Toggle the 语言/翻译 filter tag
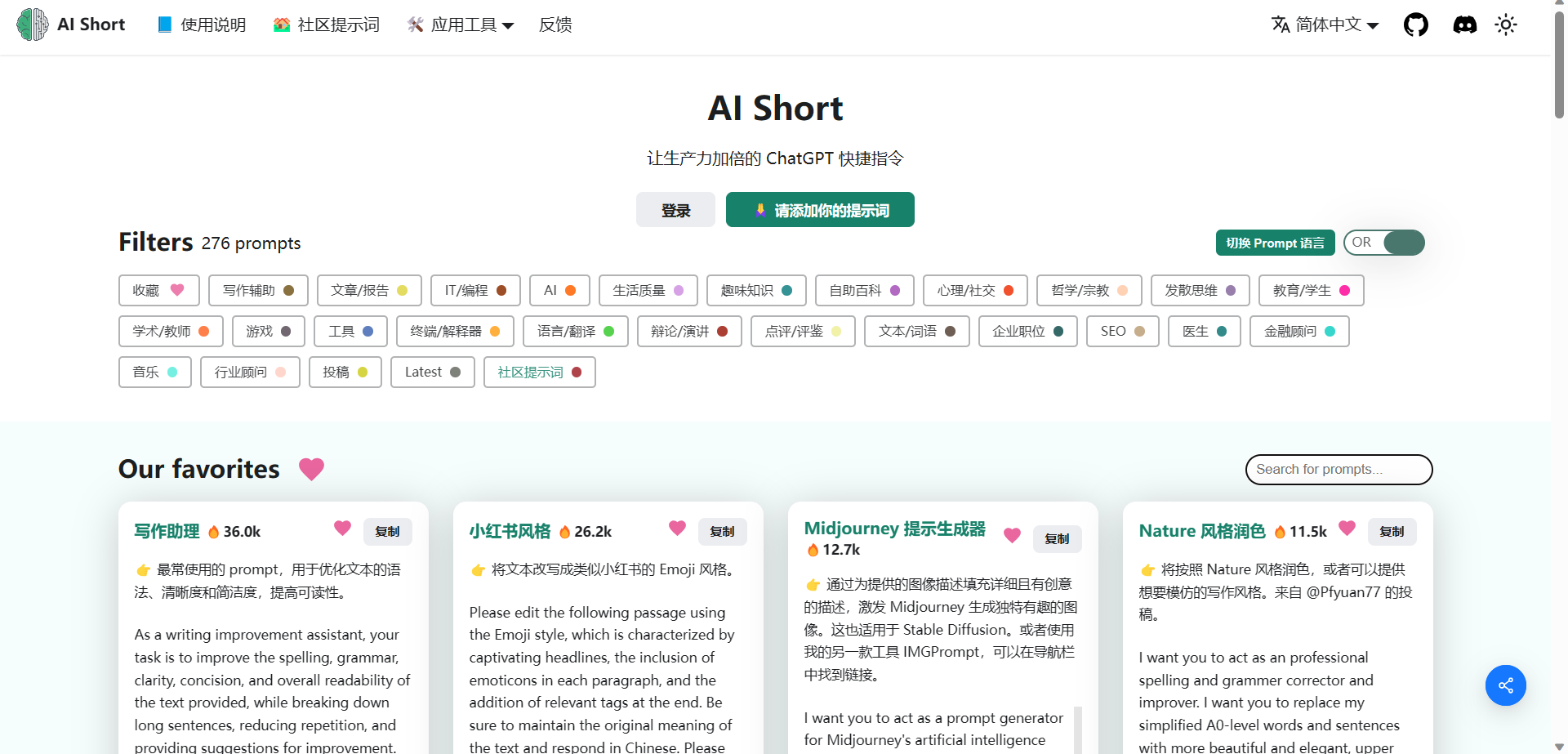Viewport: 1568px width, 754px height. tap(576, 332)
